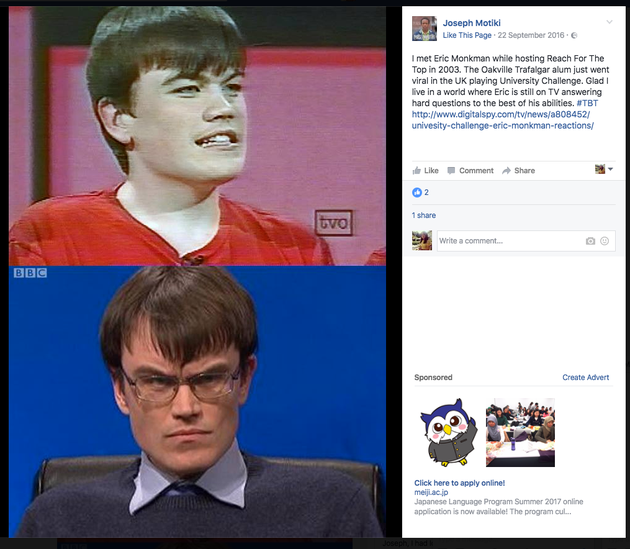630x549 pixels.
Task: Click the Write a comment field
Action: pos(526,241)
